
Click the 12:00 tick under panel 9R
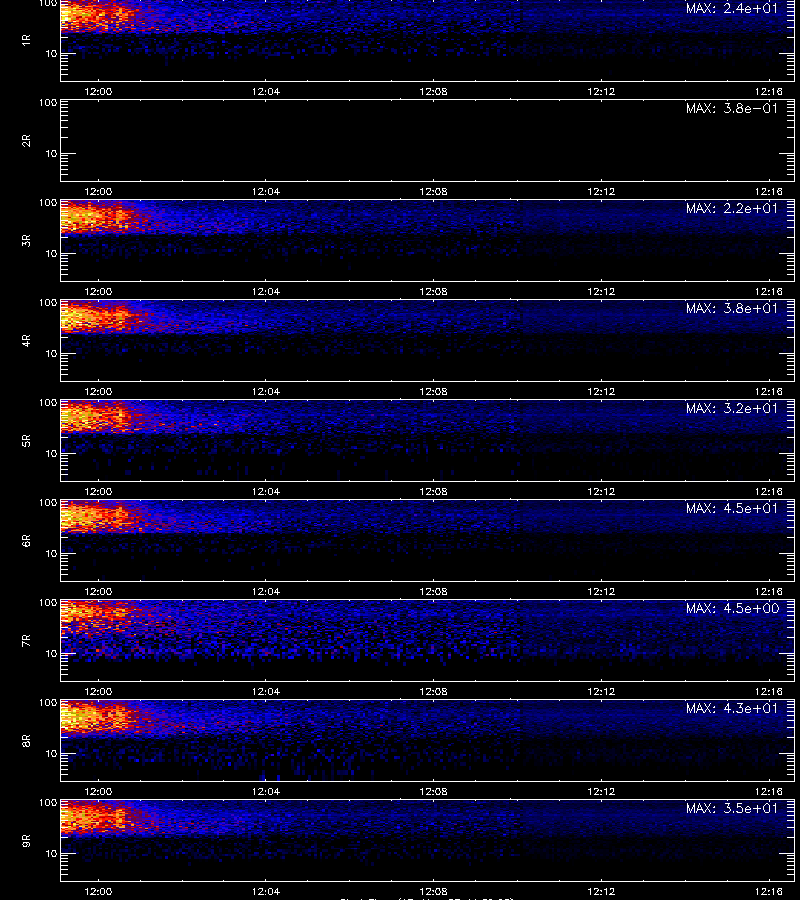98,891
